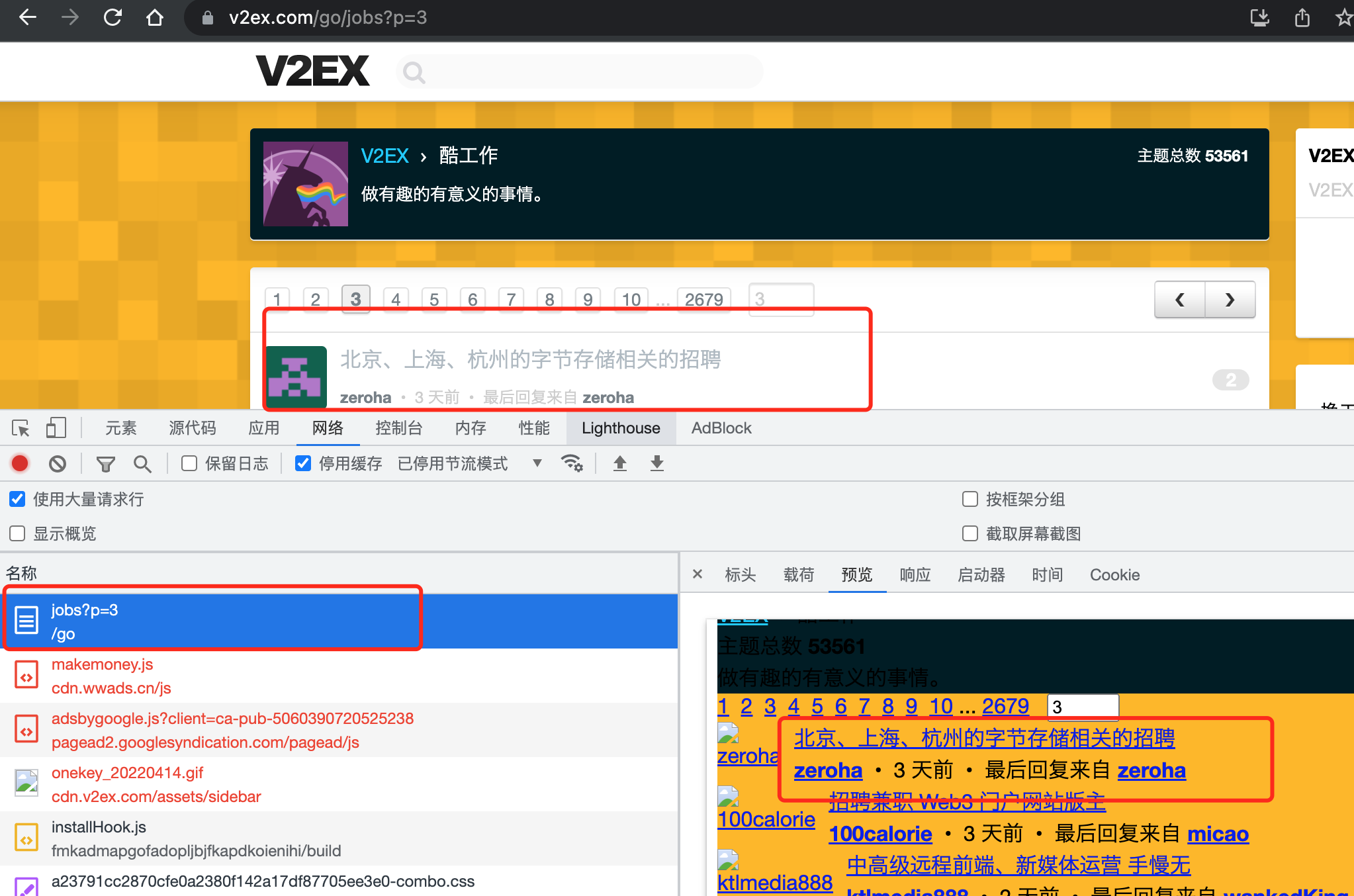Viewport: 1354px width, 896px height.
Task: Click the page number input in preview
Action: point(1083,707)
